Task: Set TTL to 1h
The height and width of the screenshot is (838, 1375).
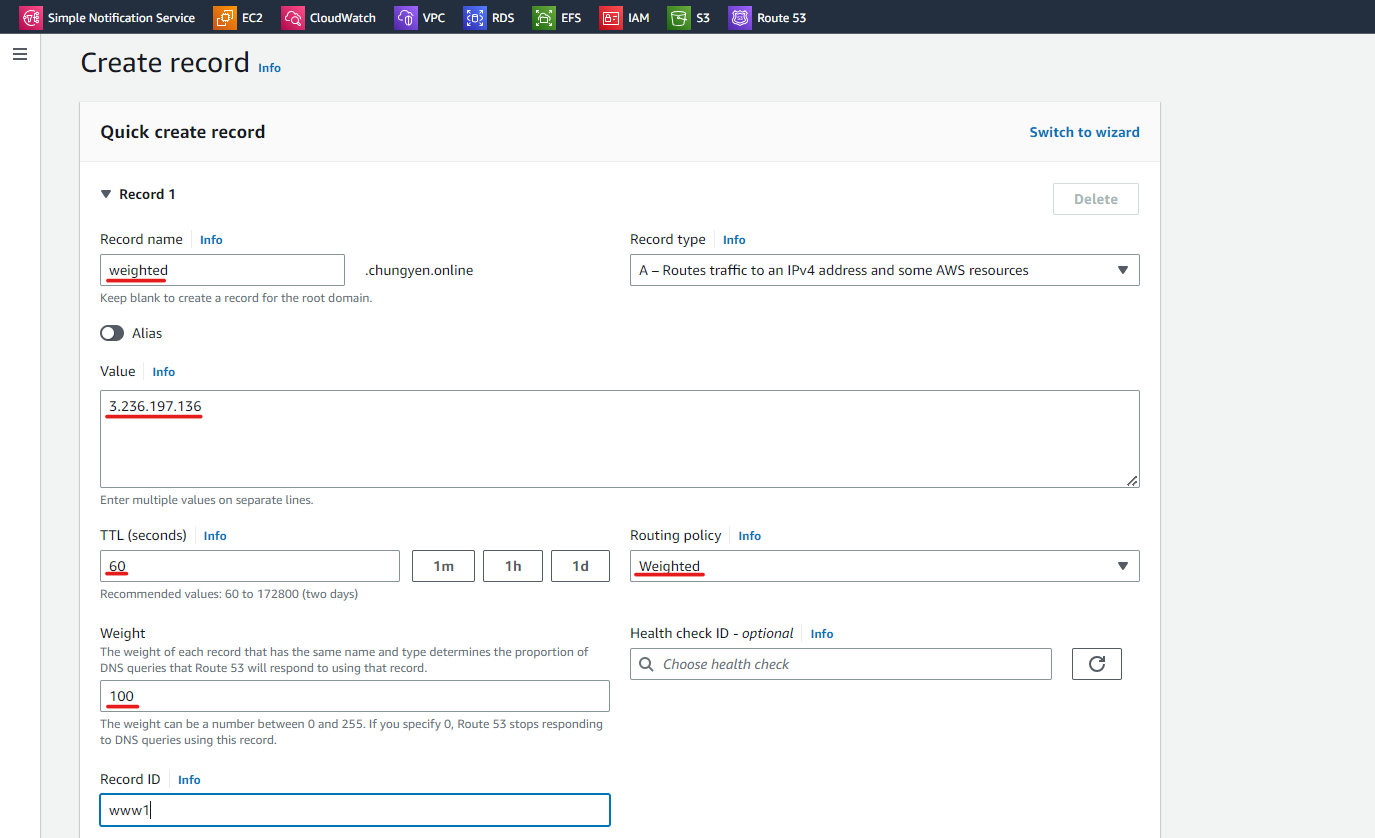Action: (x=513, y=566)
